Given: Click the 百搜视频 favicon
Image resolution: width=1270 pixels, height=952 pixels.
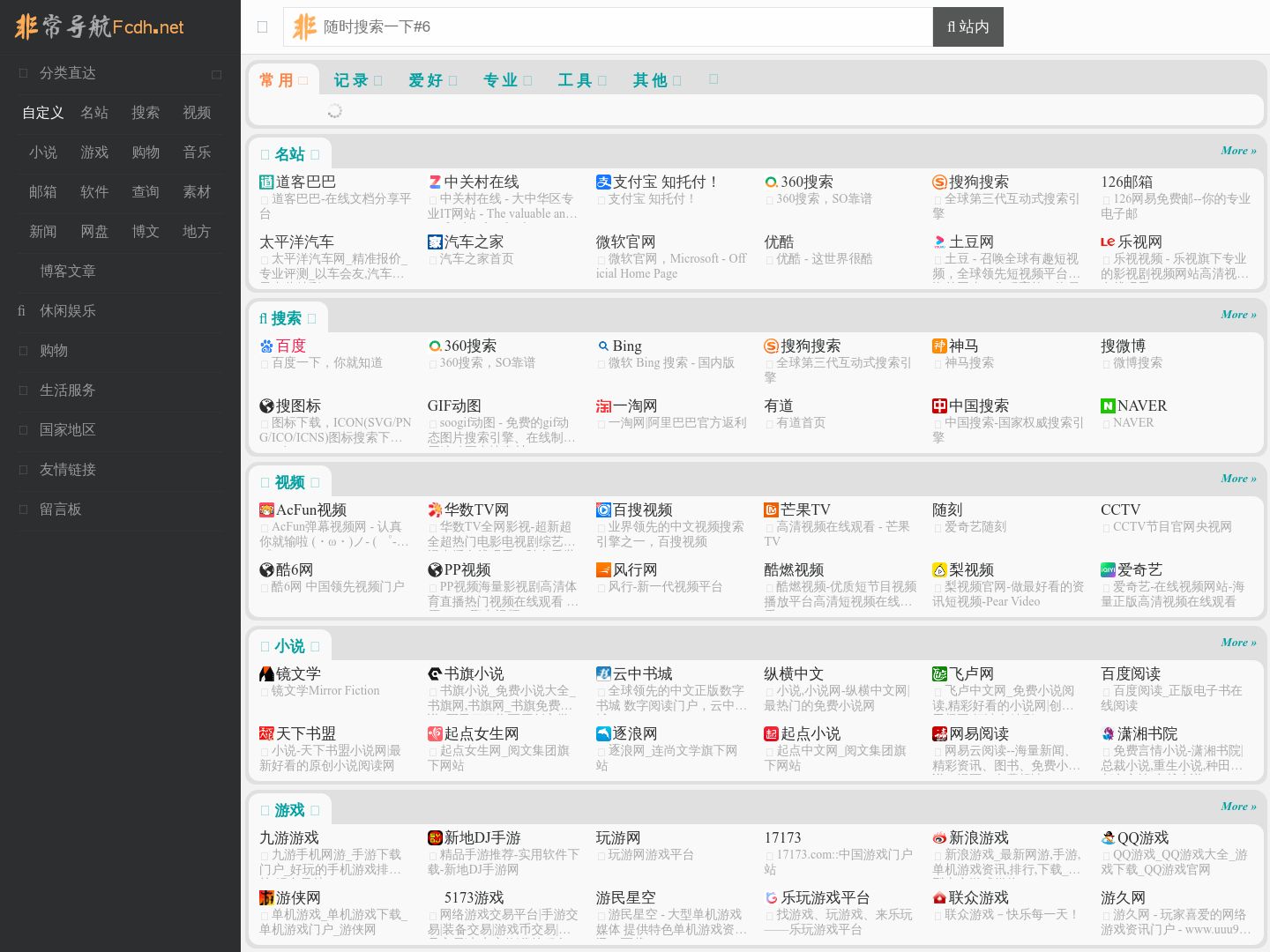Looking at the screenshot, I should (603, 510).
